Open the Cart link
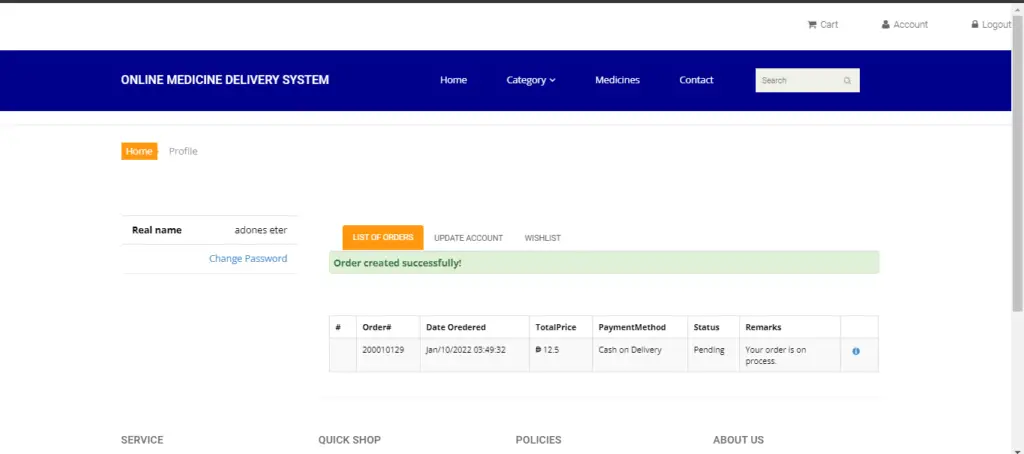Viewport: 1024px width, 454px height. [822, 24]
